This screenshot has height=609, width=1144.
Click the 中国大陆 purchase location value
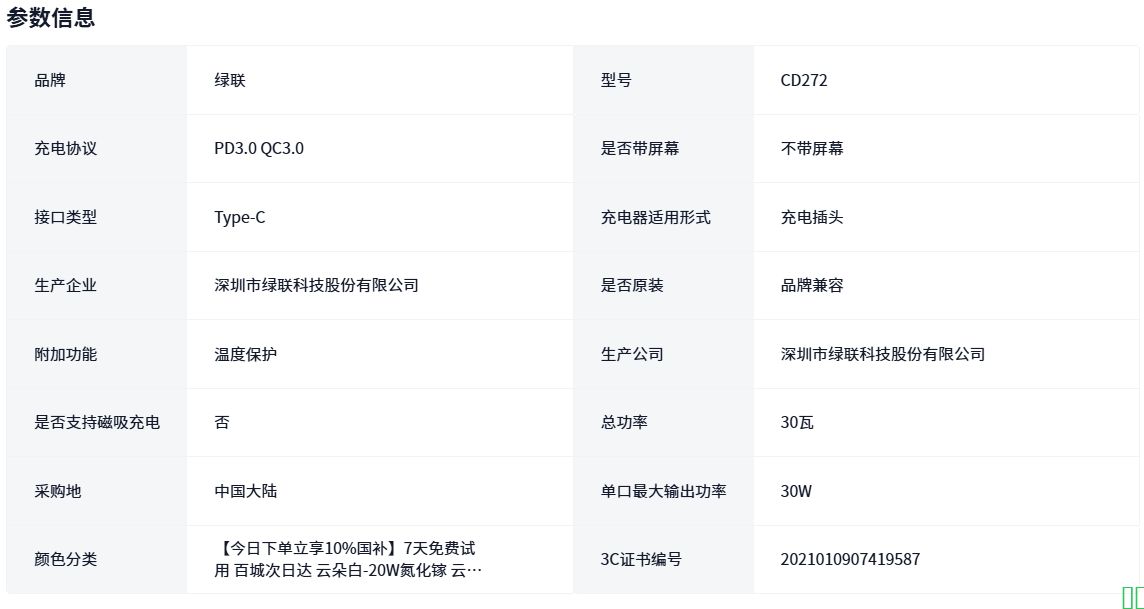click(246, 491)
